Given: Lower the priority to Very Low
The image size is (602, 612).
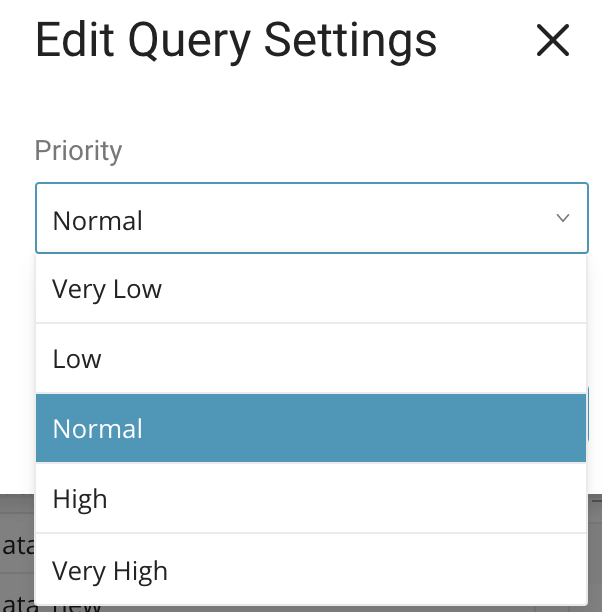Looking at the screenshot, I should 107,289.
